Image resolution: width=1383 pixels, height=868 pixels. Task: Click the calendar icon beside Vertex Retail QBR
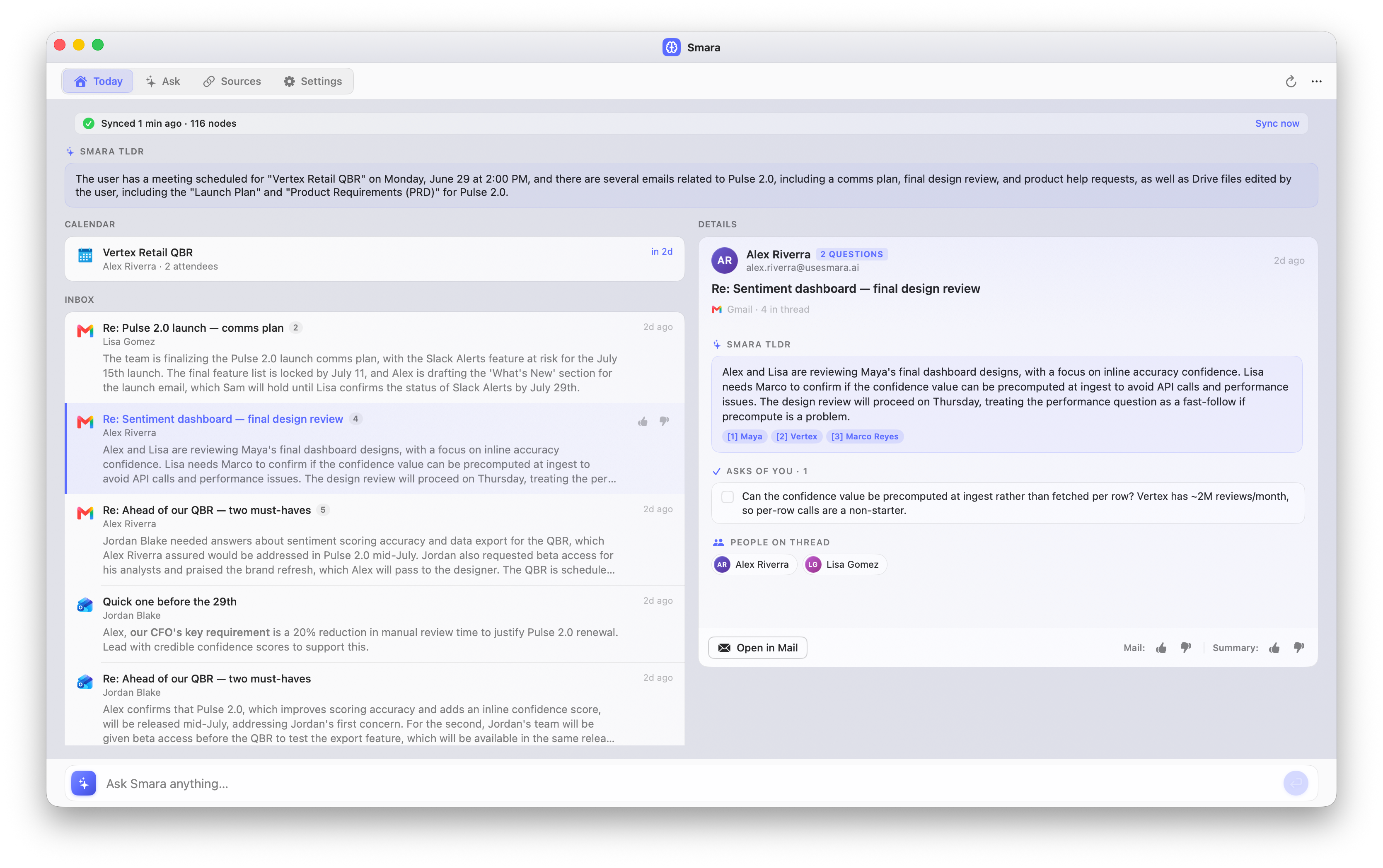pos(85,256)
